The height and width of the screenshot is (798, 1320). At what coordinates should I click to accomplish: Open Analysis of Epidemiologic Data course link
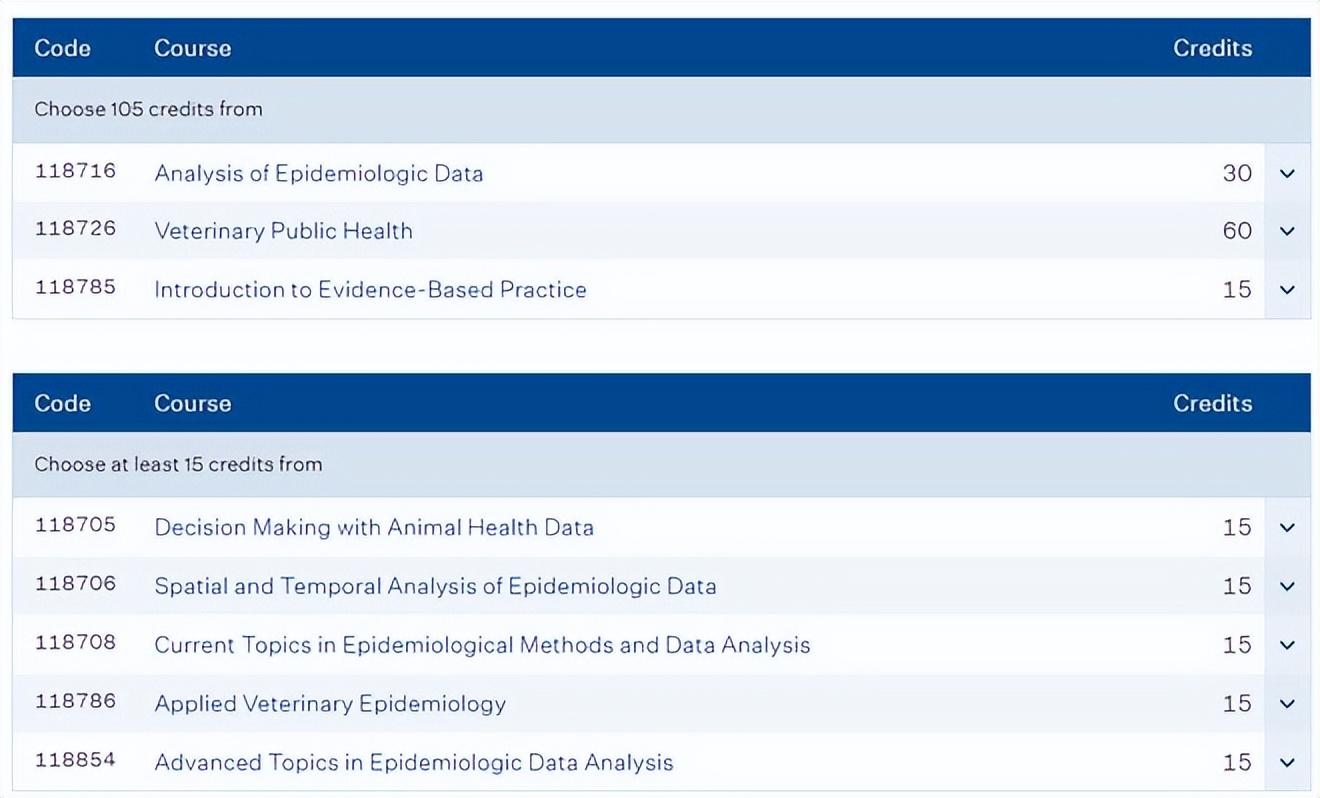pyautogui.click(x=318, y=173)
